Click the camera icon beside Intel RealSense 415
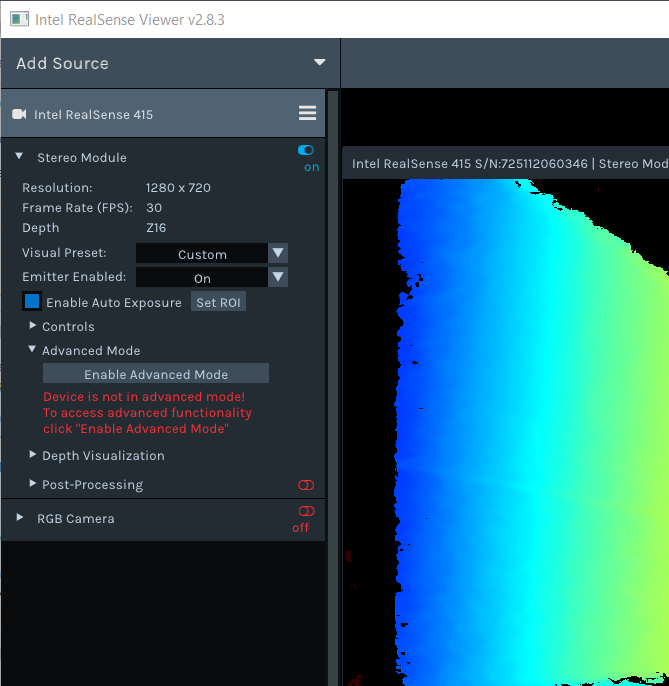Viewport: 669px width, 686px height. tap(19, 114)
